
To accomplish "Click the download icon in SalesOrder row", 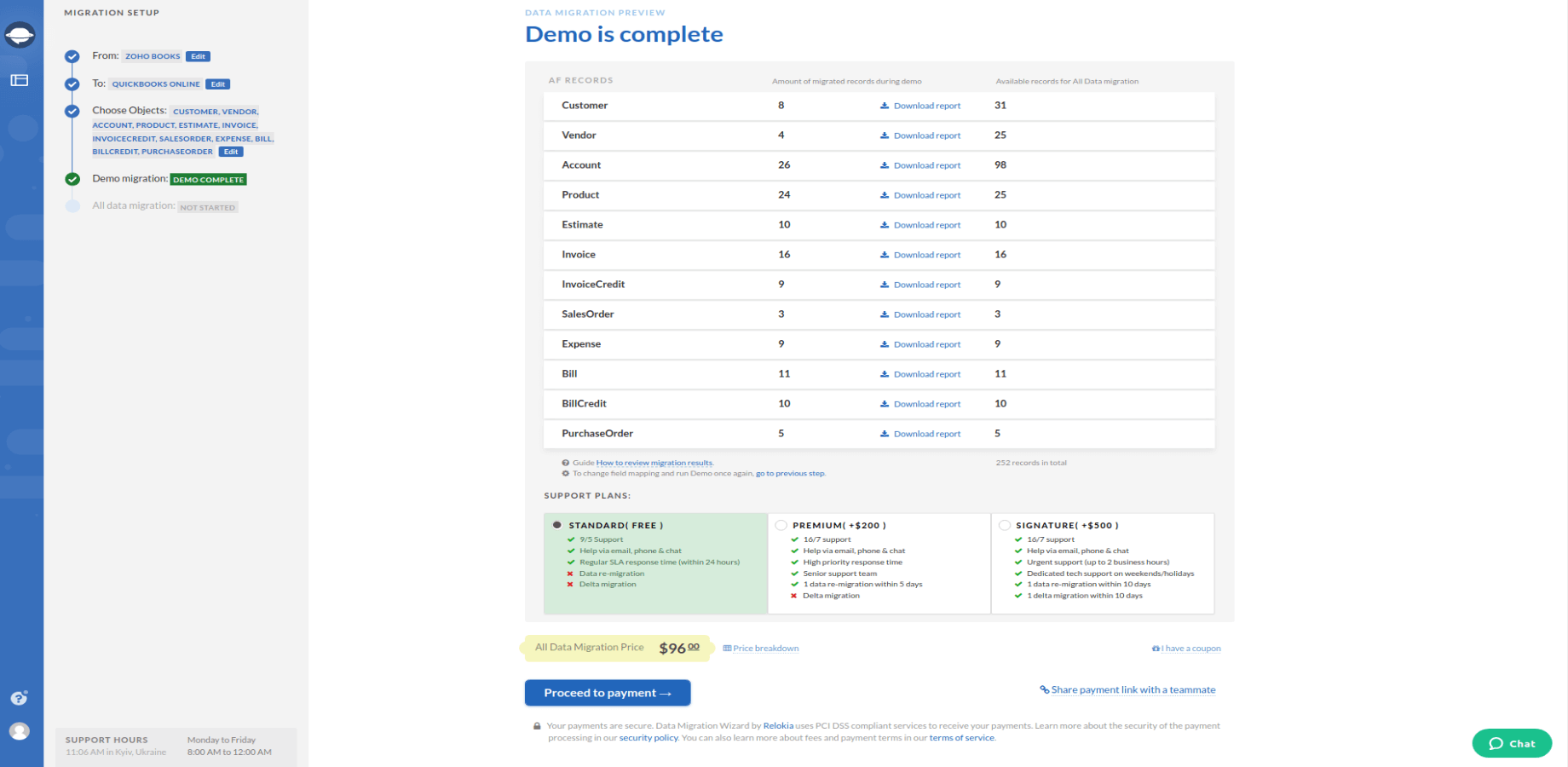I will [885, 314].
